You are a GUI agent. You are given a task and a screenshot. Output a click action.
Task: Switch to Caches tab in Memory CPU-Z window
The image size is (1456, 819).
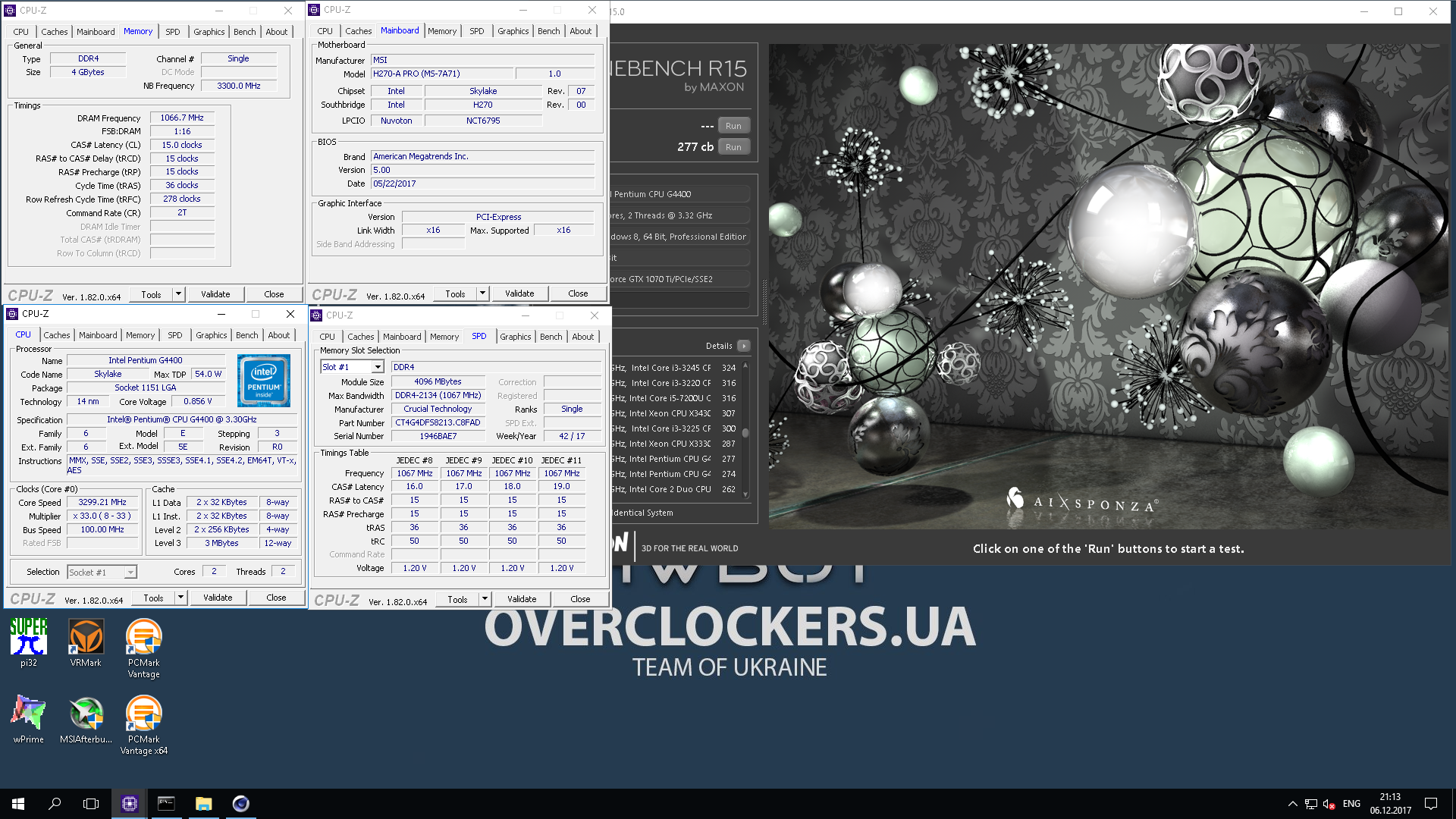coord(54,32)
